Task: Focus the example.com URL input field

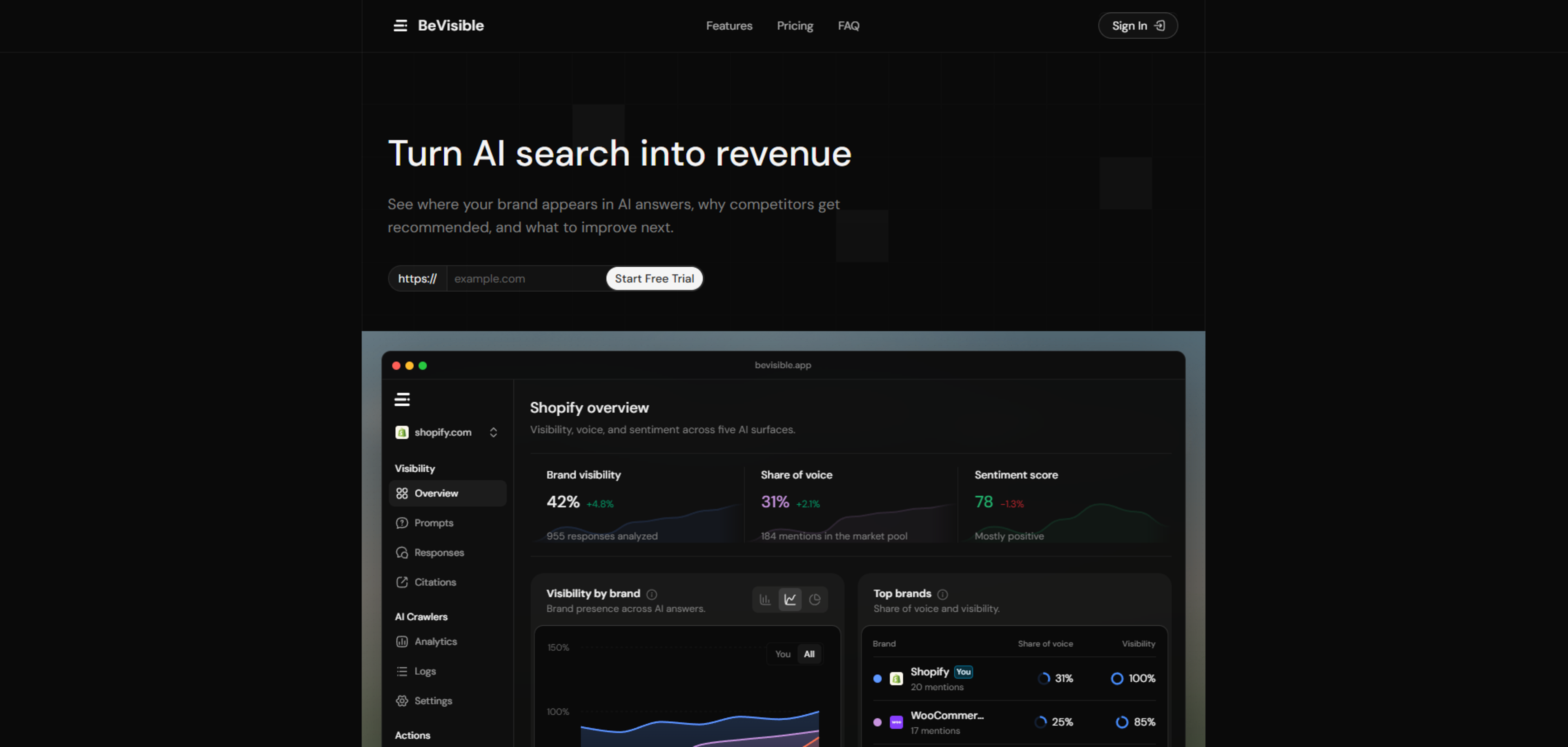Action: [x=526, y=279]
